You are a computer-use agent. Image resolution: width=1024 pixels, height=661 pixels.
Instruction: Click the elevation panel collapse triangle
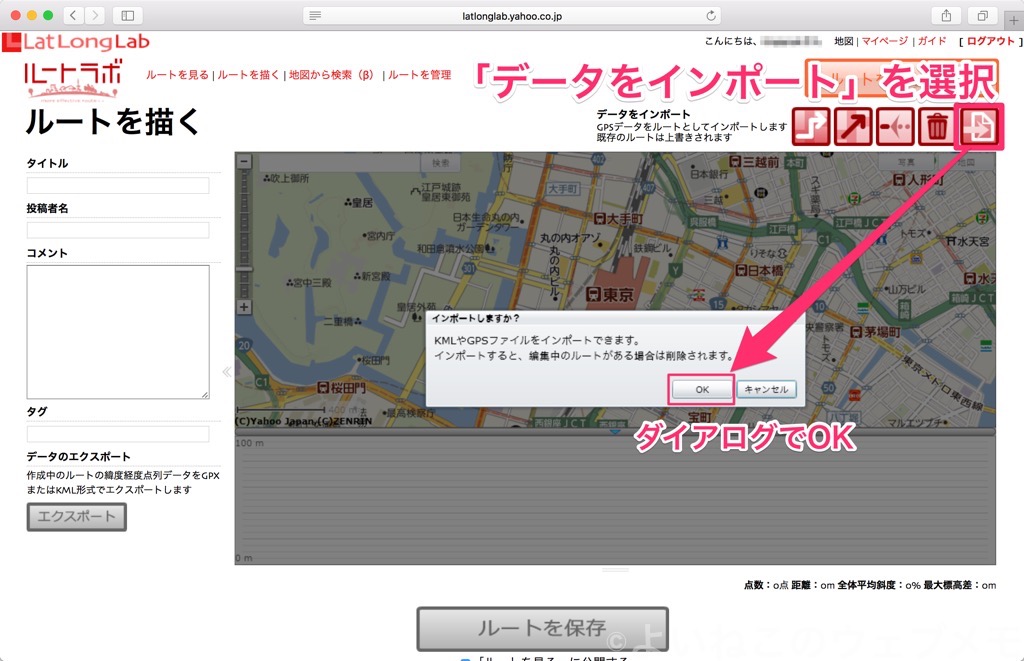[614, 433]
